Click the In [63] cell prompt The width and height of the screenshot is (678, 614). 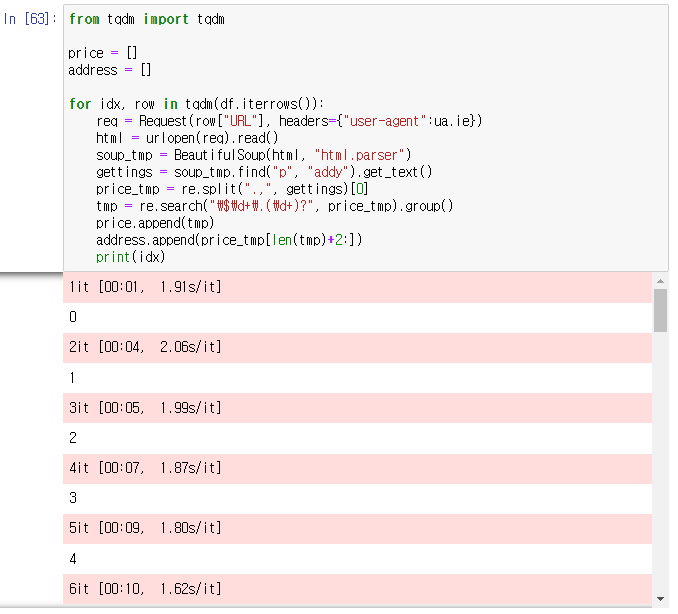pos(30,19)
